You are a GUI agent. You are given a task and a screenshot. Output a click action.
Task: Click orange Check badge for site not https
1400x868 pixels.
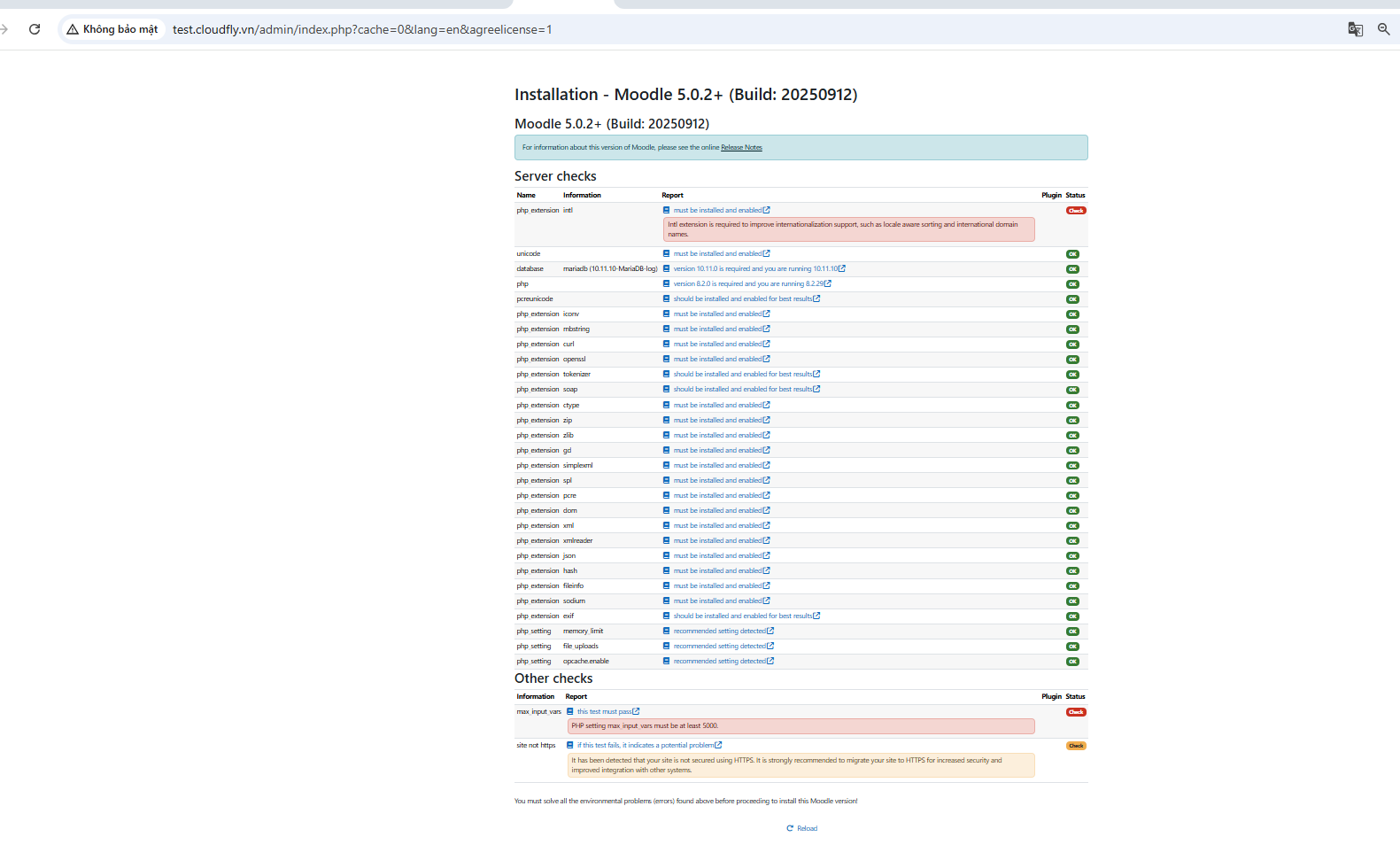coord(1075,746)
